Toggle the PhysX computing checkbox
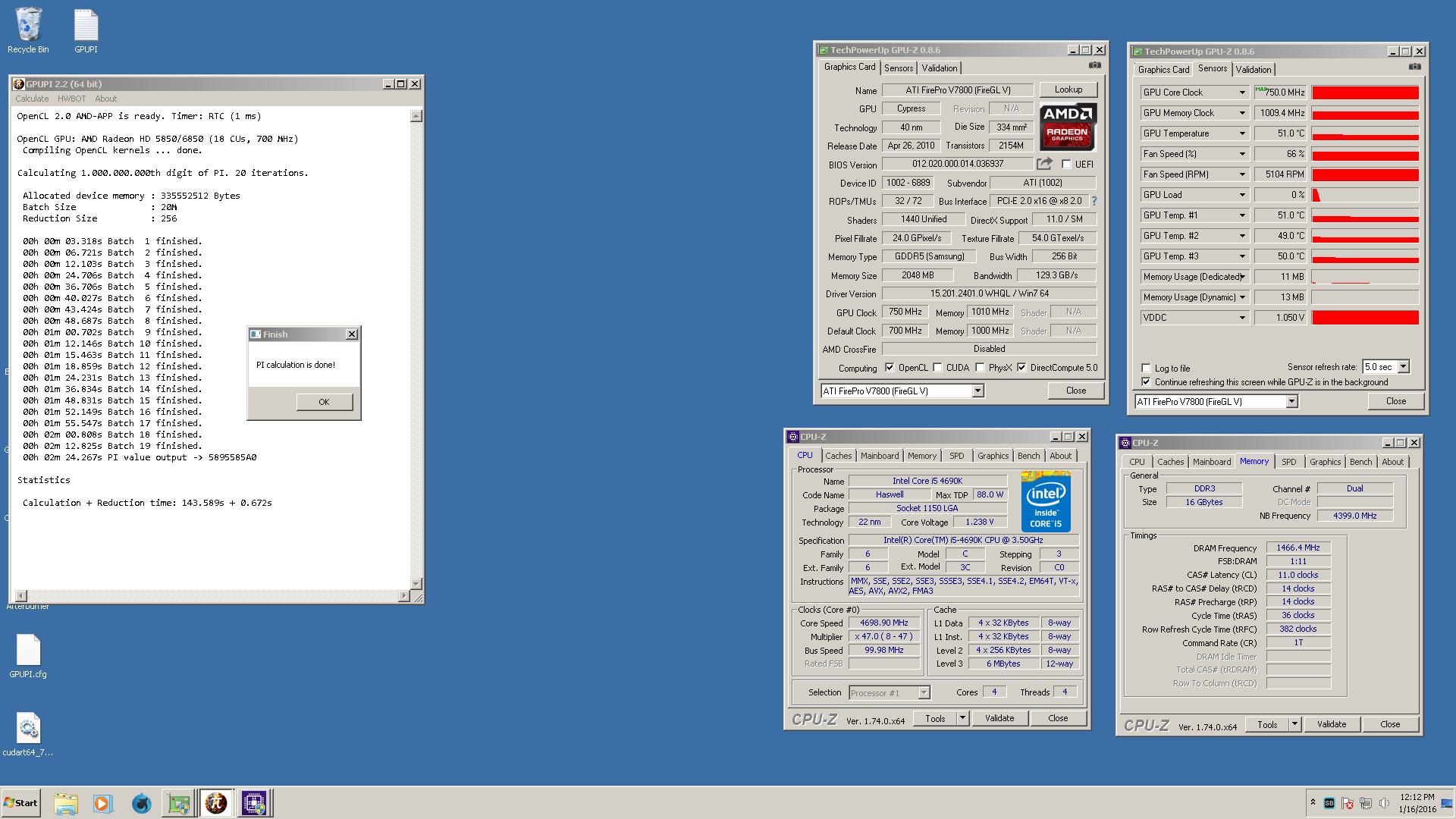 point(980,367)
